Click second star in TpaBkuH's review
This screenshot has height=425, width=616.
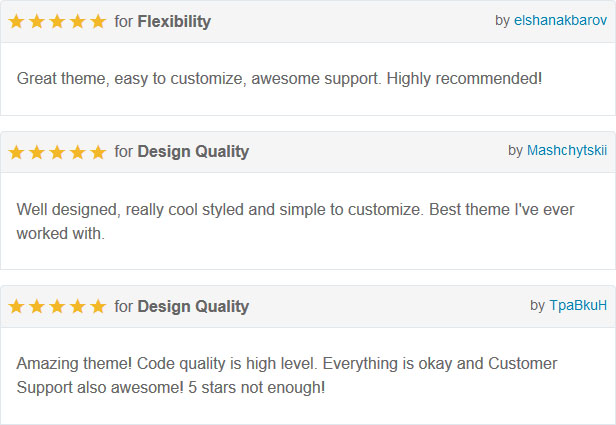coord(37,306)
